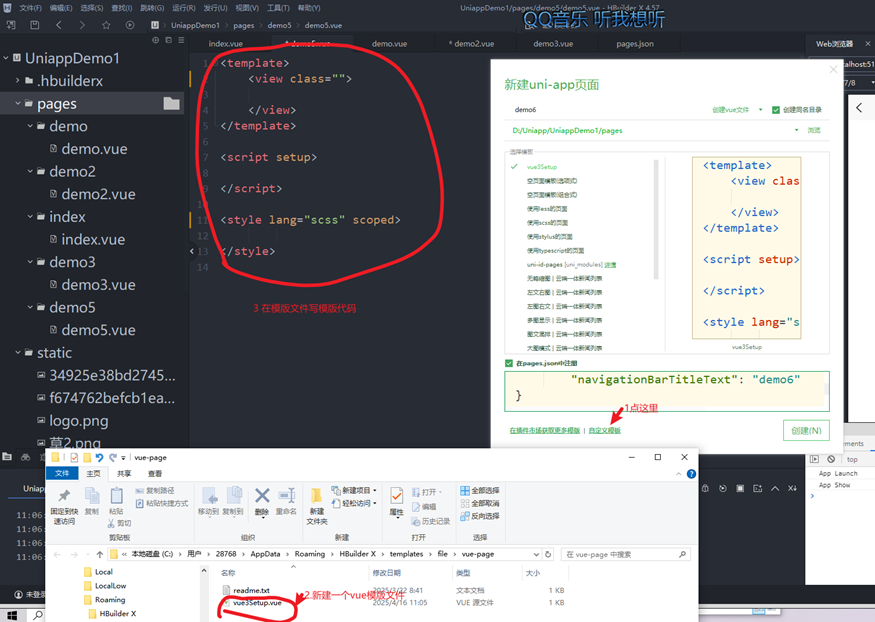Open the Explorer address bar history dropdown
This screenshot has height=622, width=875.
click(x=536, y=554)
